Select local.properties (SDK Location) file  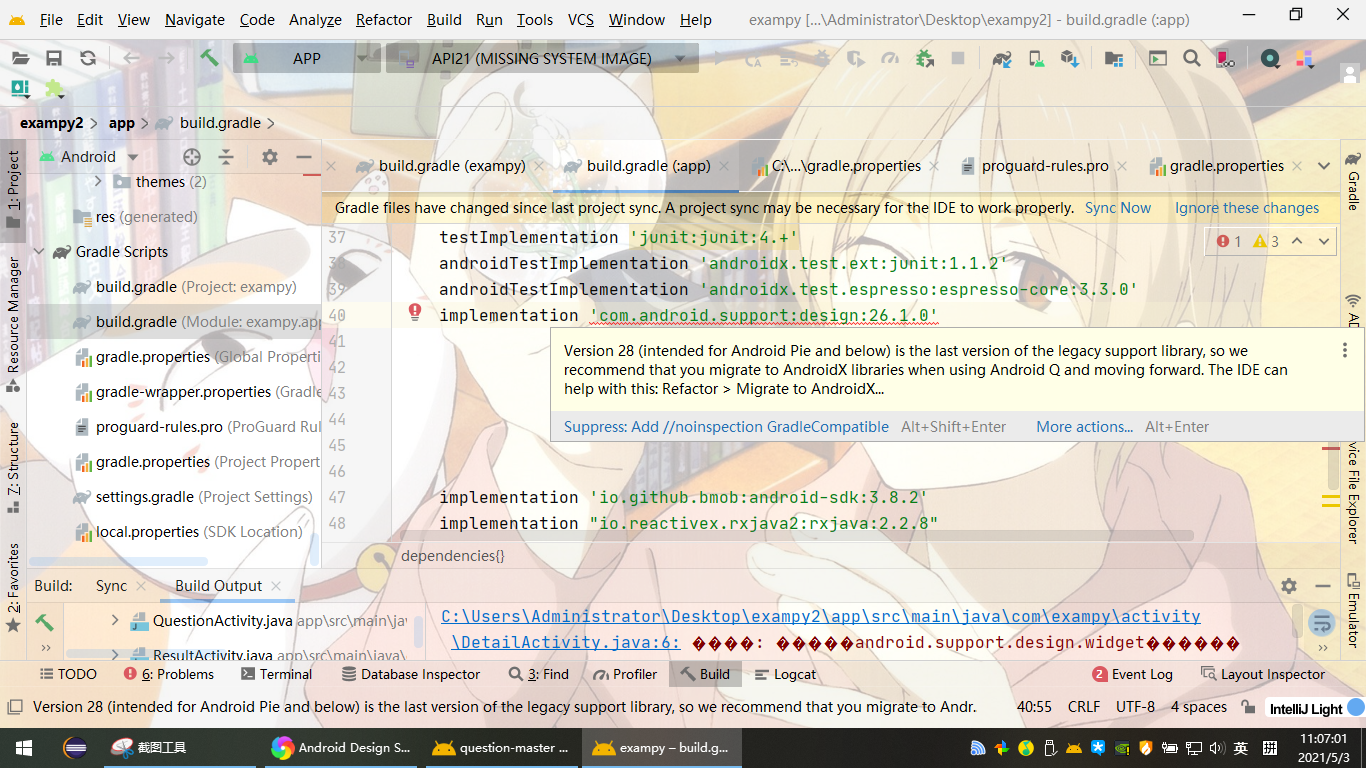pos(187,532)
